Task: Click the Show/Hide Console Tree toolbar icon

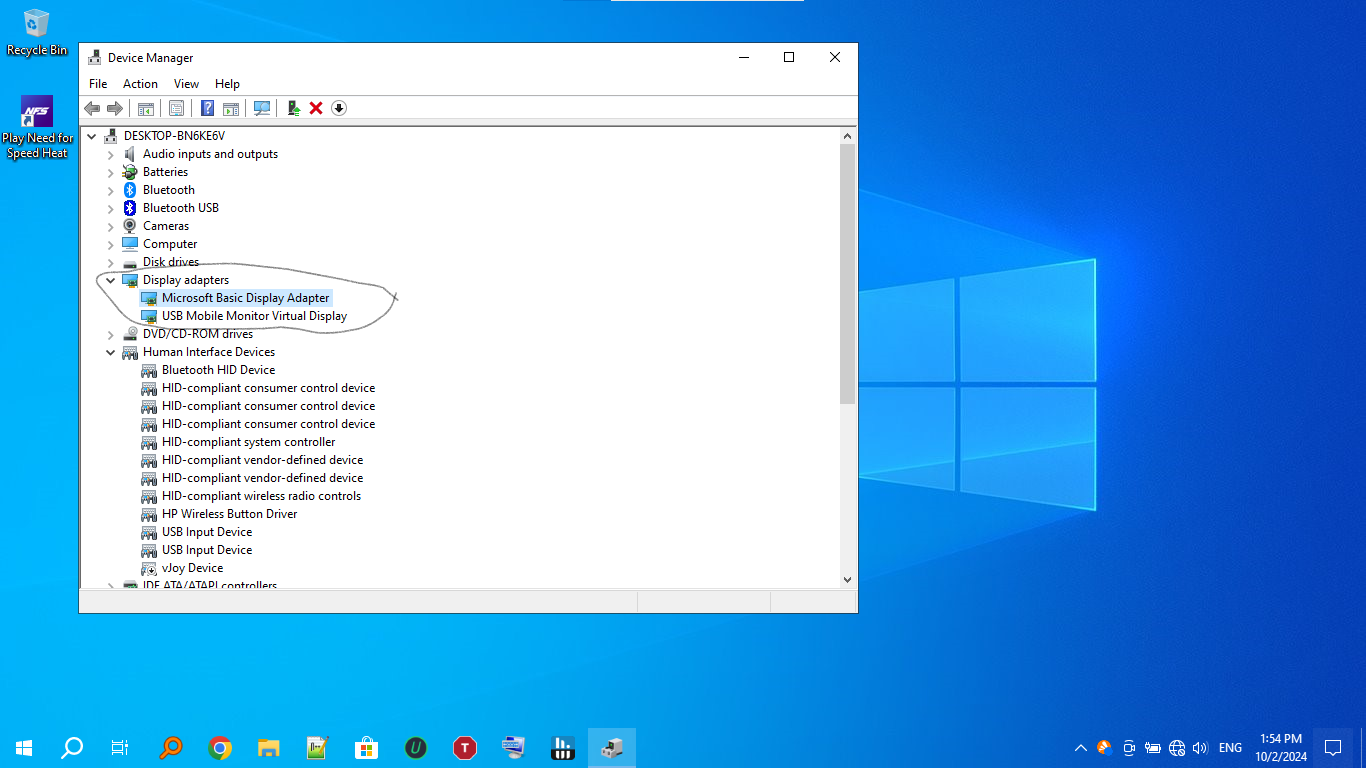Action: pos(146,108)
